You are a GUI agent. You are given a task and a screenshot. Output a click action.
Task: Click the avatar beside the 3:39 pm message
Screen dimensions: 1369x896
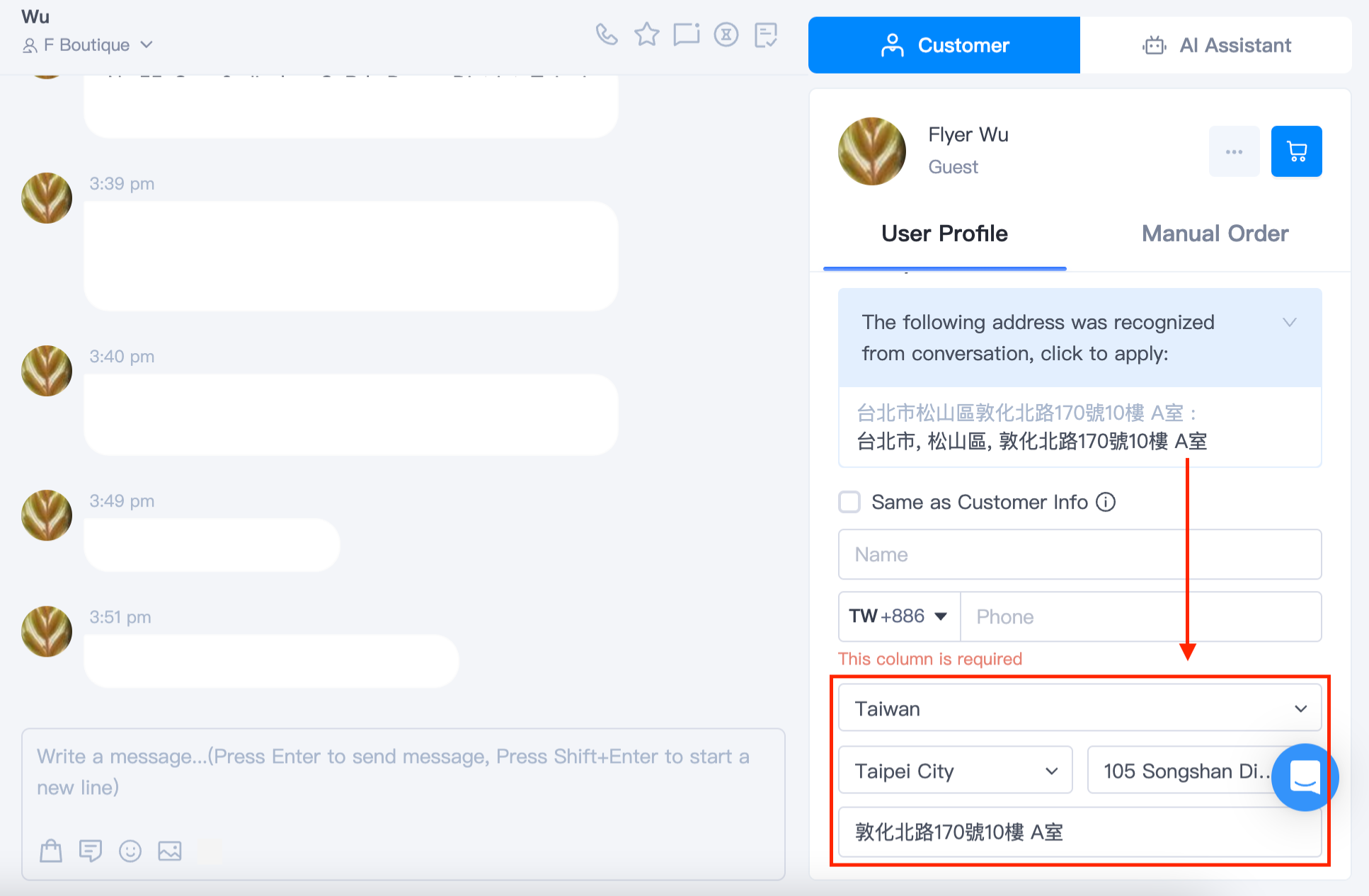[47, 198]
